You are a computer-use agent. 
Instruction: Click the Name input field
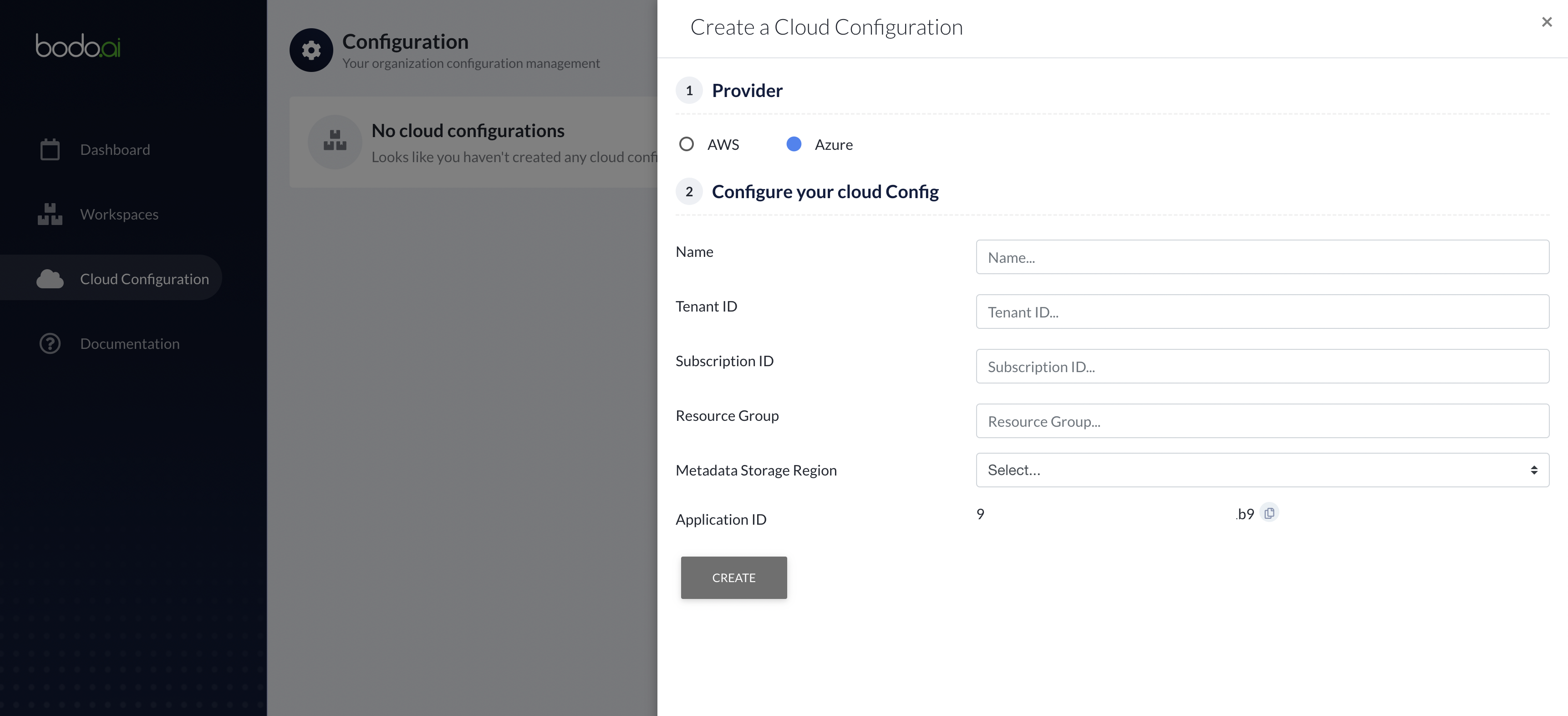pyautogui.click(x=1262, y=256)
